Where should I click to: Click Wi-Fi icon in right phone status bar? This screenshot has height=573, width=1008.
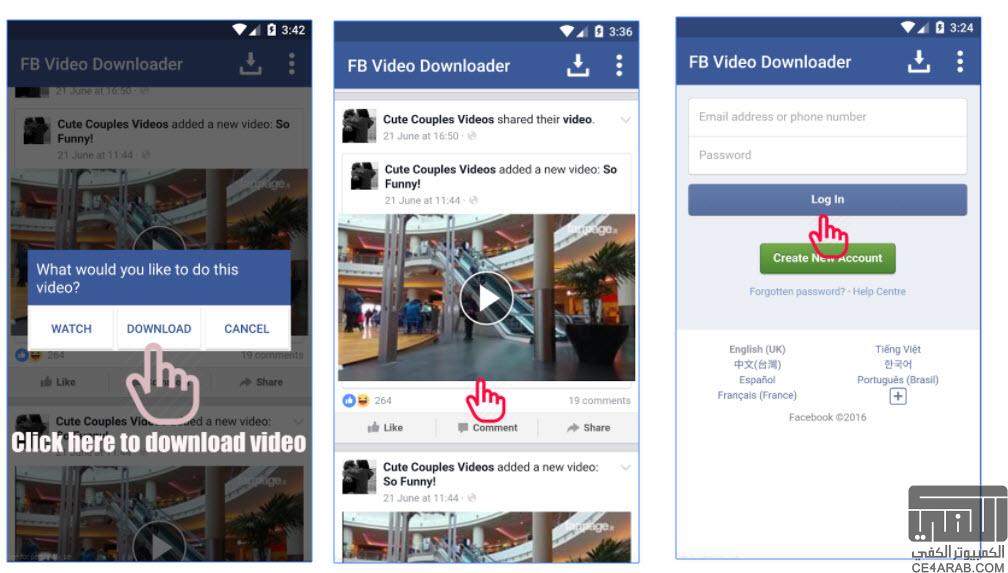[x=908, y=27]
